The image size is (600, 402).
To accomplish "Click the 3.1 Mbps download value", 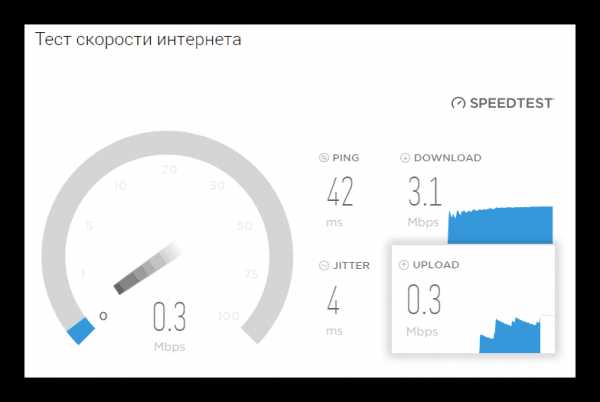I will pos(425,192).
